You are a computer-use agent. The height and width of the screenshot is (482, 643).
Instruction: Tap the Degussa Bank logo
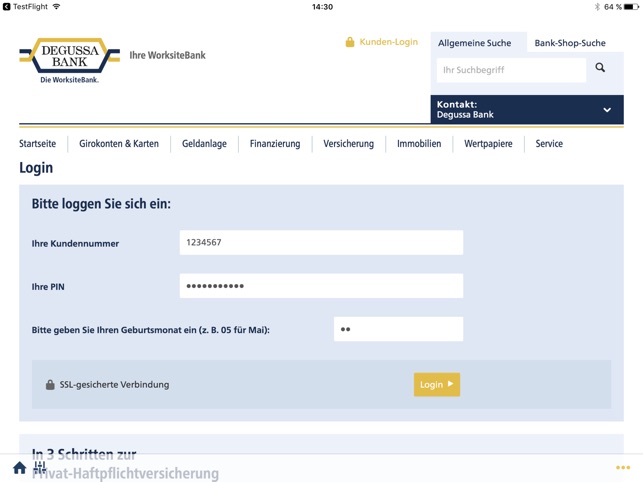70,60
